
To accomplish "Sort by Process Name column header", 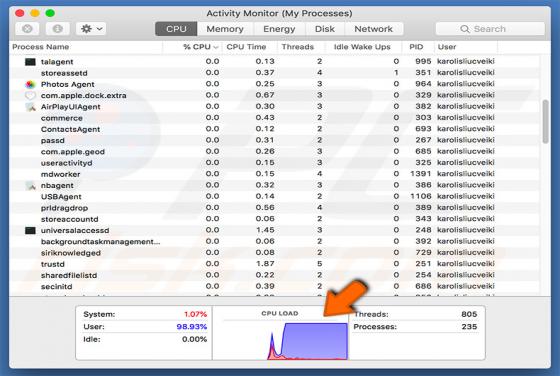I will (86, 47).
